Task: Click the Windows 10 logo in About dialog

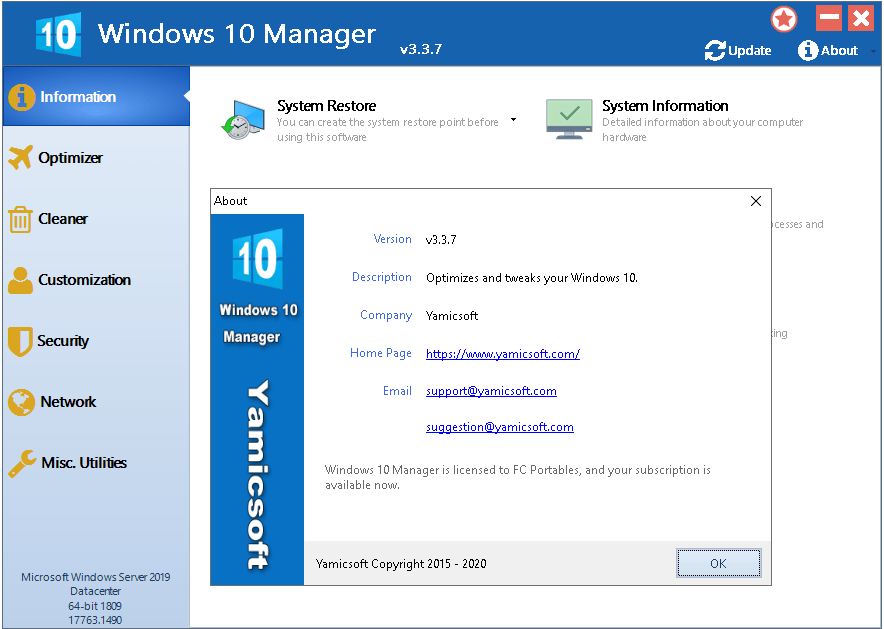Action: (x=258, y=259)
